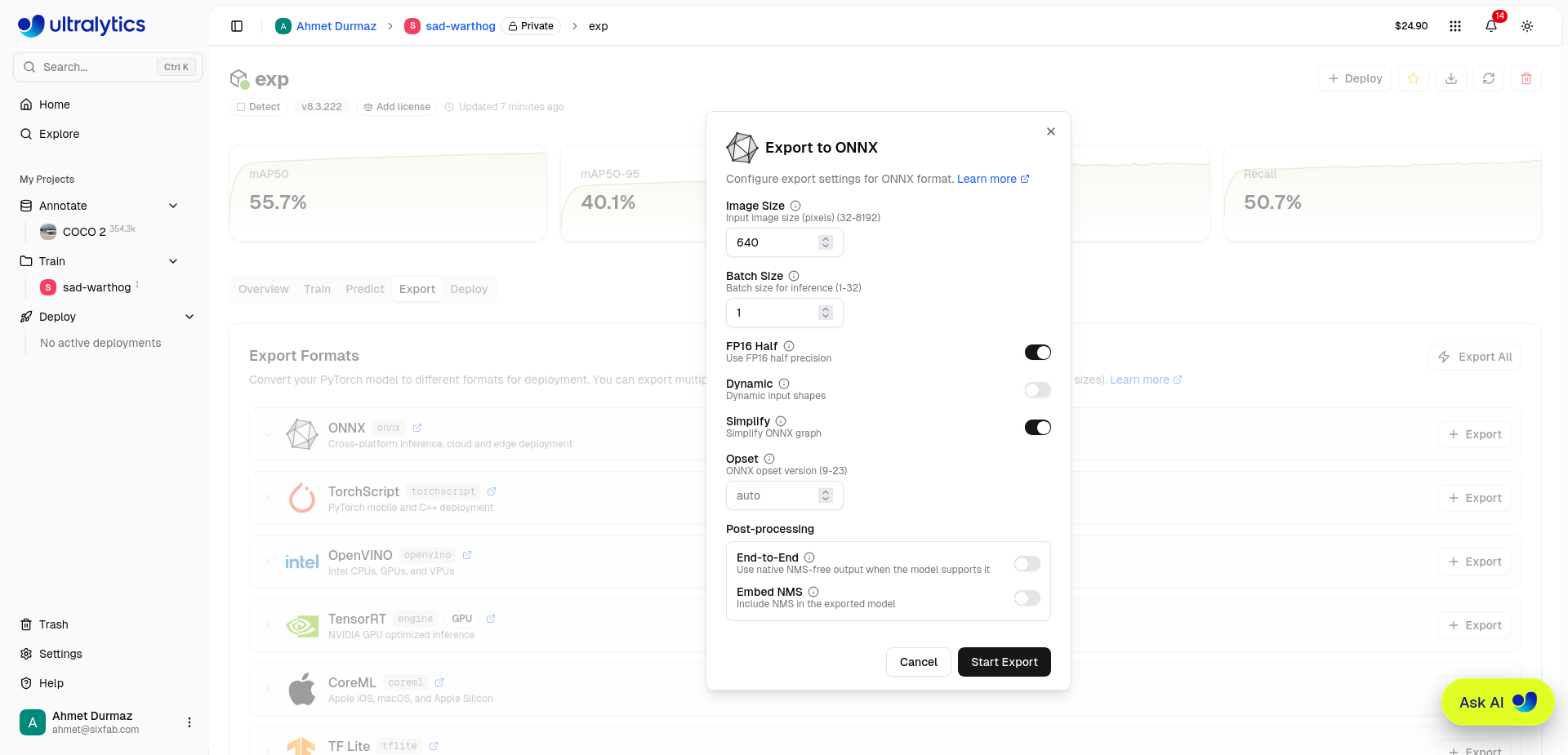Open the Learn more link in the dialog

point(993,179)
